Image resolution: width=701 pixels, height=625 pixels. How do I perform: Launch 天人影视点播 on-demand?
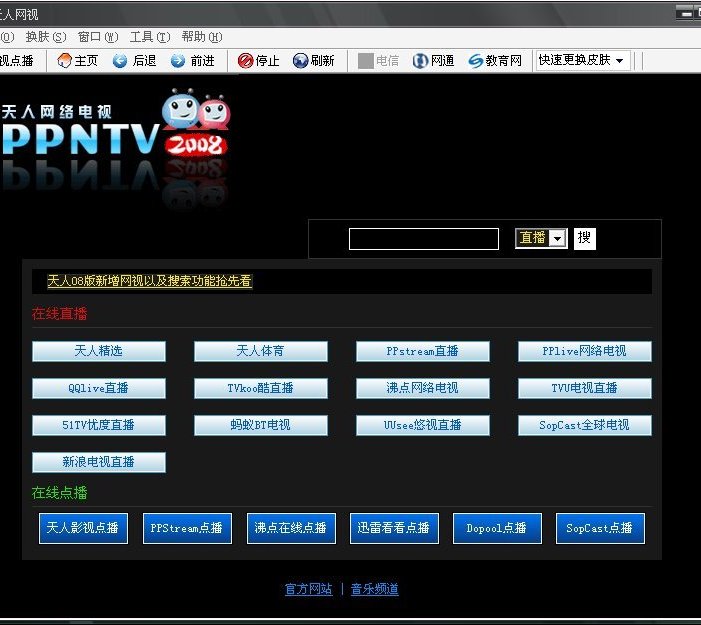[83, 528]
